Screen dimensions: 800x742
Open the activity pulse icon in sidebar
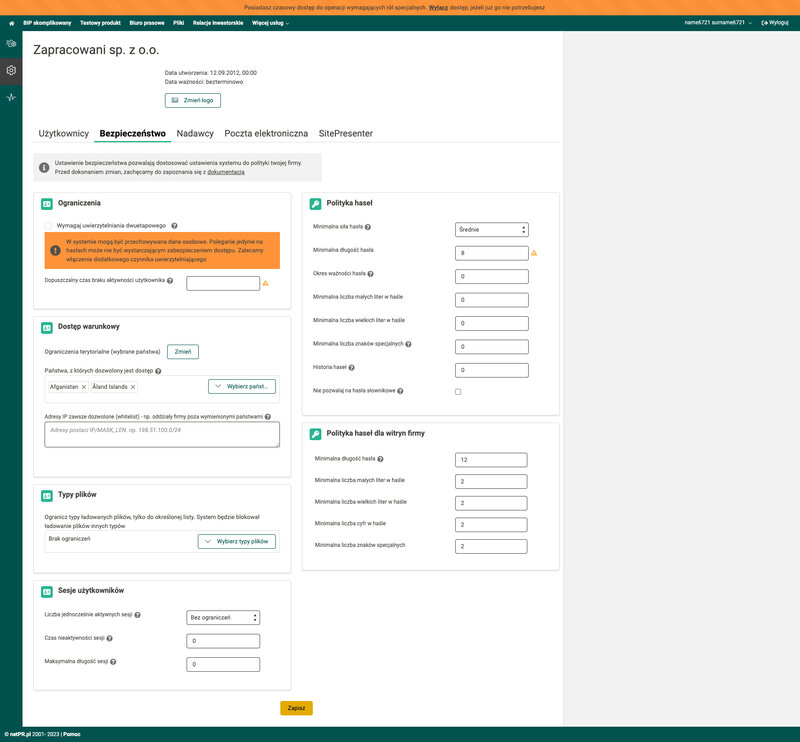(11, 97)
